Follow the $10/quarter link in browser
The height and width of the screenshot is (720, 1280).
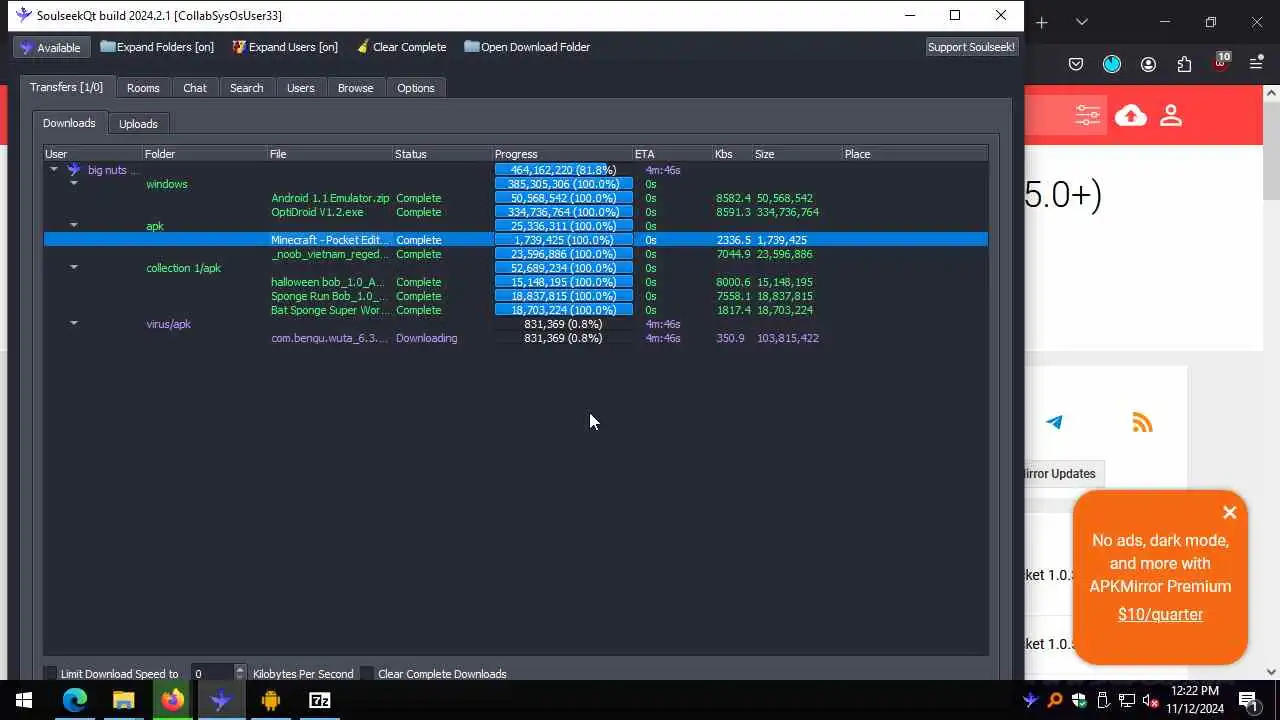(1160, 615)
